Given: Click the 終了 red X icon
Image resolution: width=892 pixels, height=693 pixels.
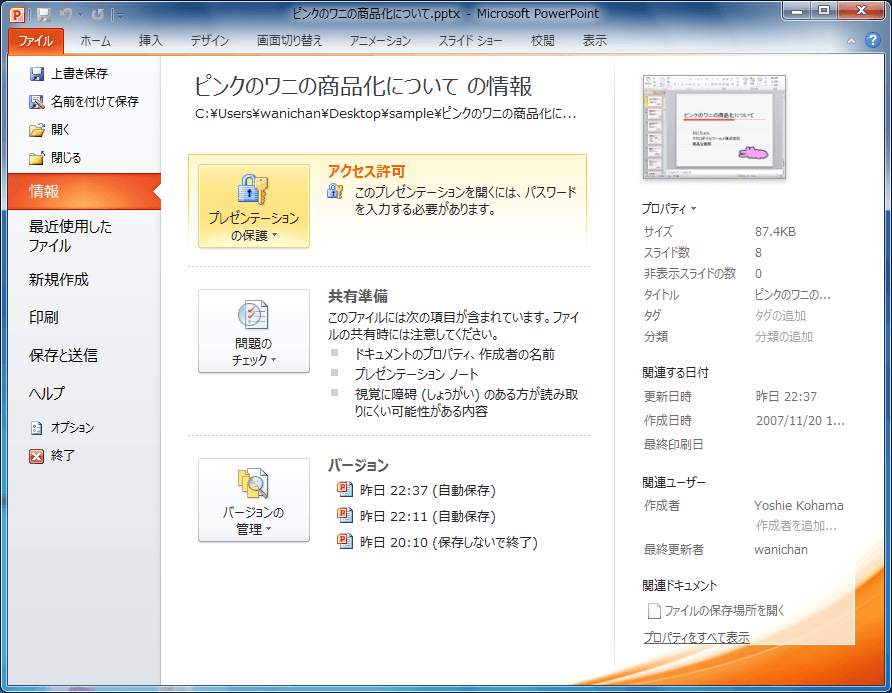Looking at the screenshot, I should (x=36, y=456).
